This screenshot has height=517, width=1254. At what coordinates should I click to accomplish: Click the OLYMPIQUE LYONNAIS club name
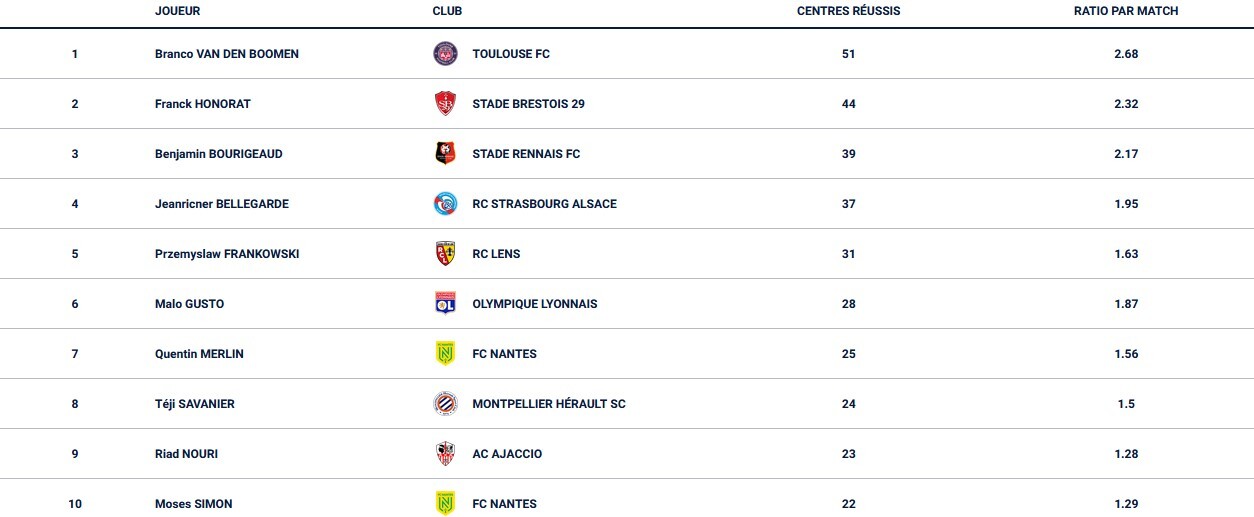tap(535, 304)
